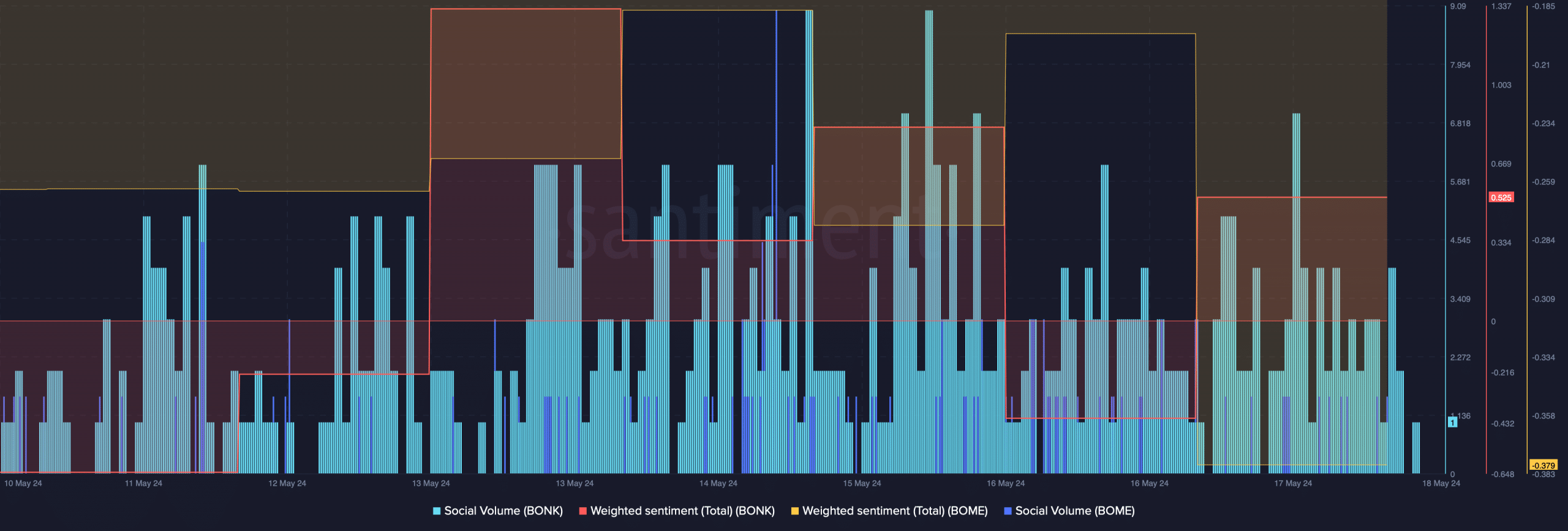
Task: Click the cyan Social Volume (BONK) swatch
Action: [437, 511]
